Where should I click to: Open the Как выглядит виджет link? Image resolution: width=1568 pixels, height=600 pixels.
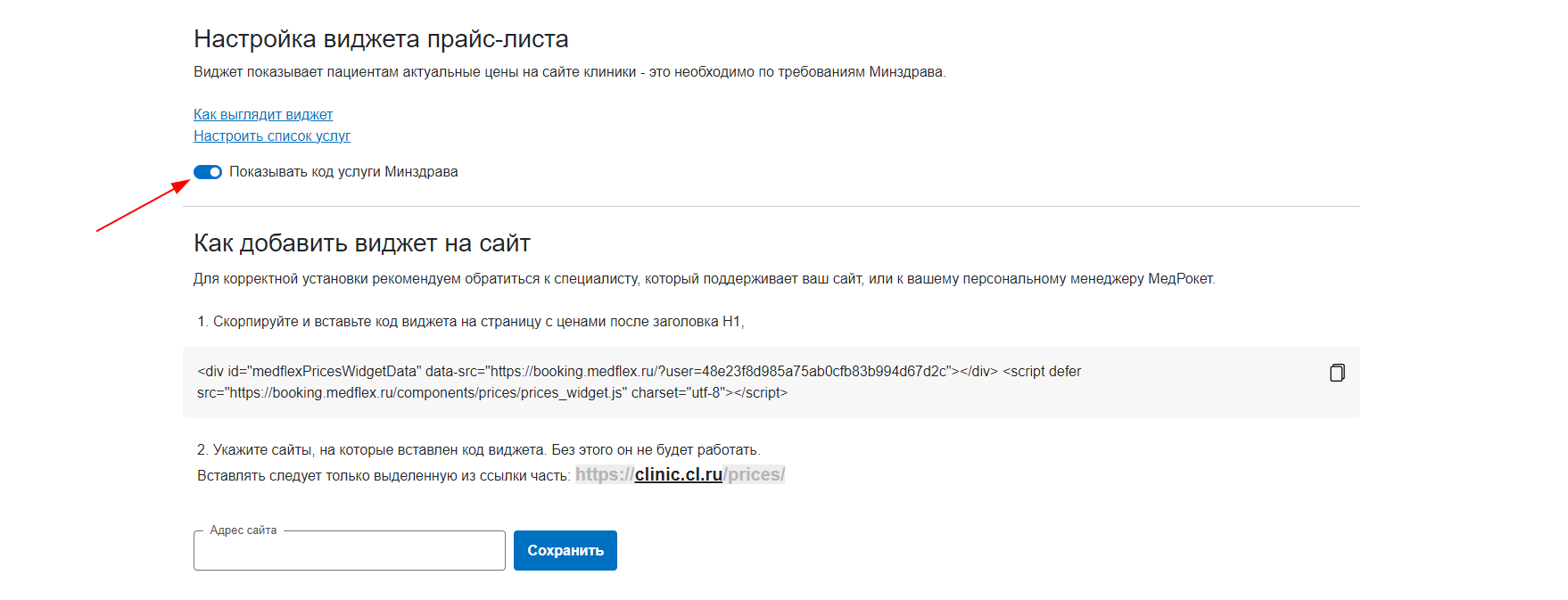pos(263,114)
